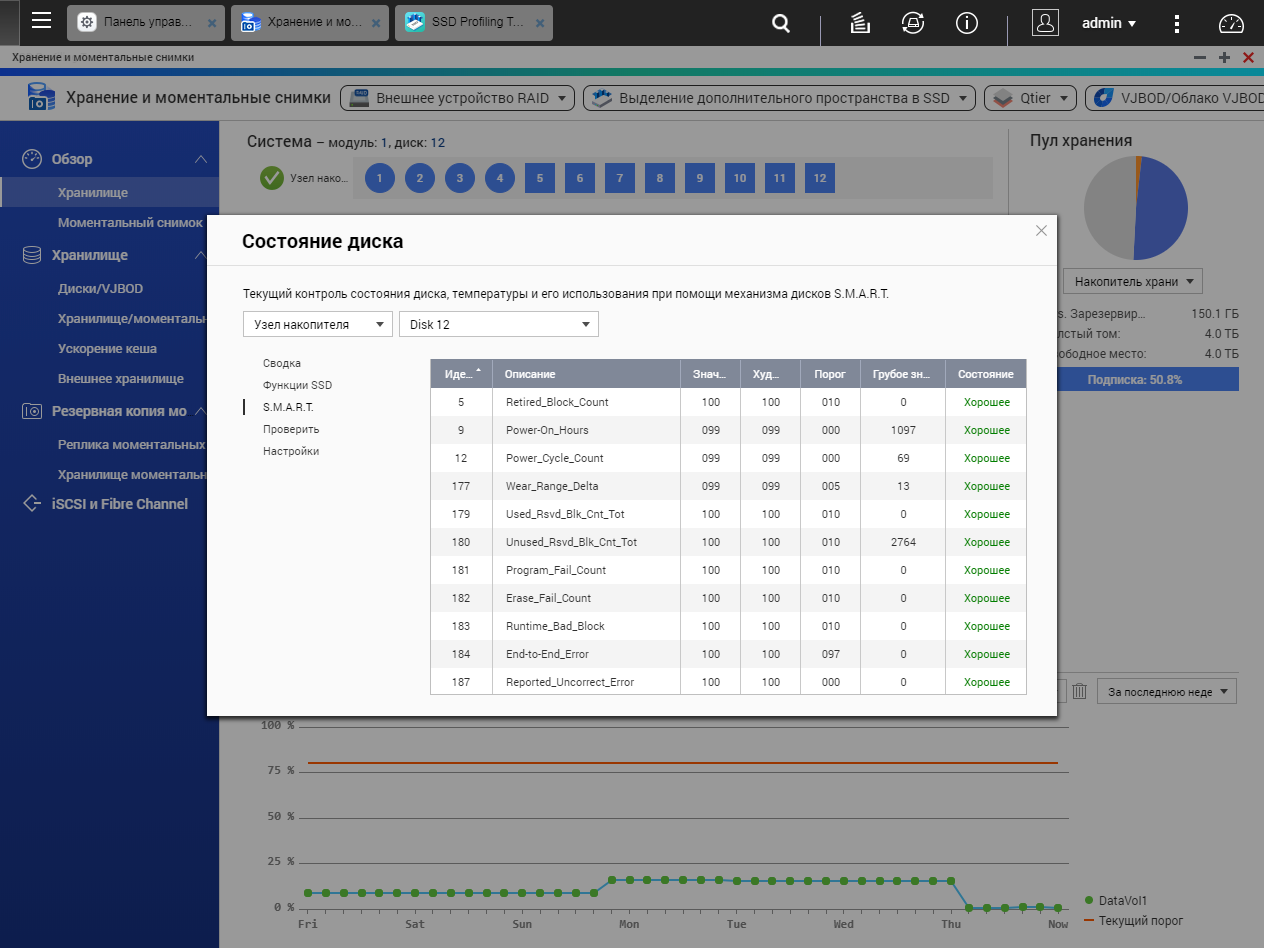Click the Power-On_Hours attribute cell
This screenshot has height=948, width=1264.
[586, 430]
